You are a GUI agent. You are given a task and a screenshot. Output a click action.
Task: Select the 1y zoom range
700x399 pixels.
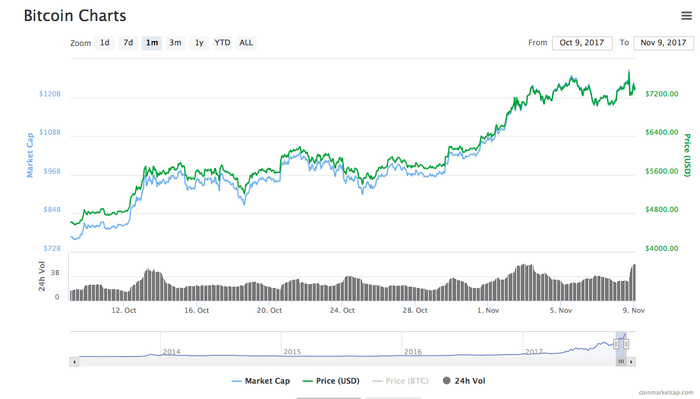(x=199, y=43)
